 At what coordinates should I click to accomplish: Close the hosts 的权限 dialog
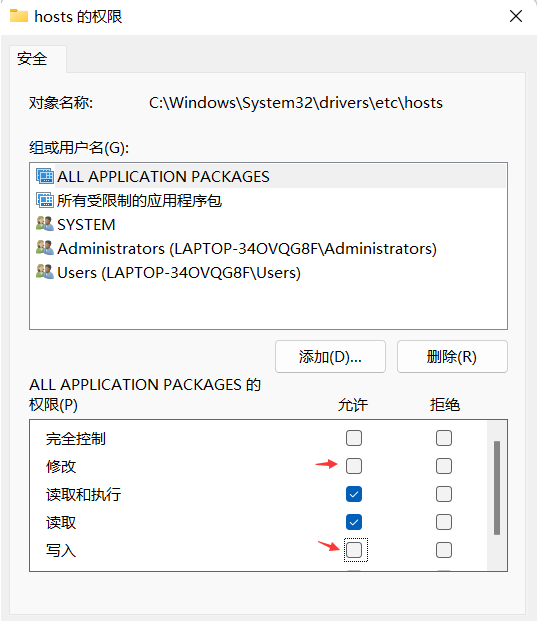(516, 16)
